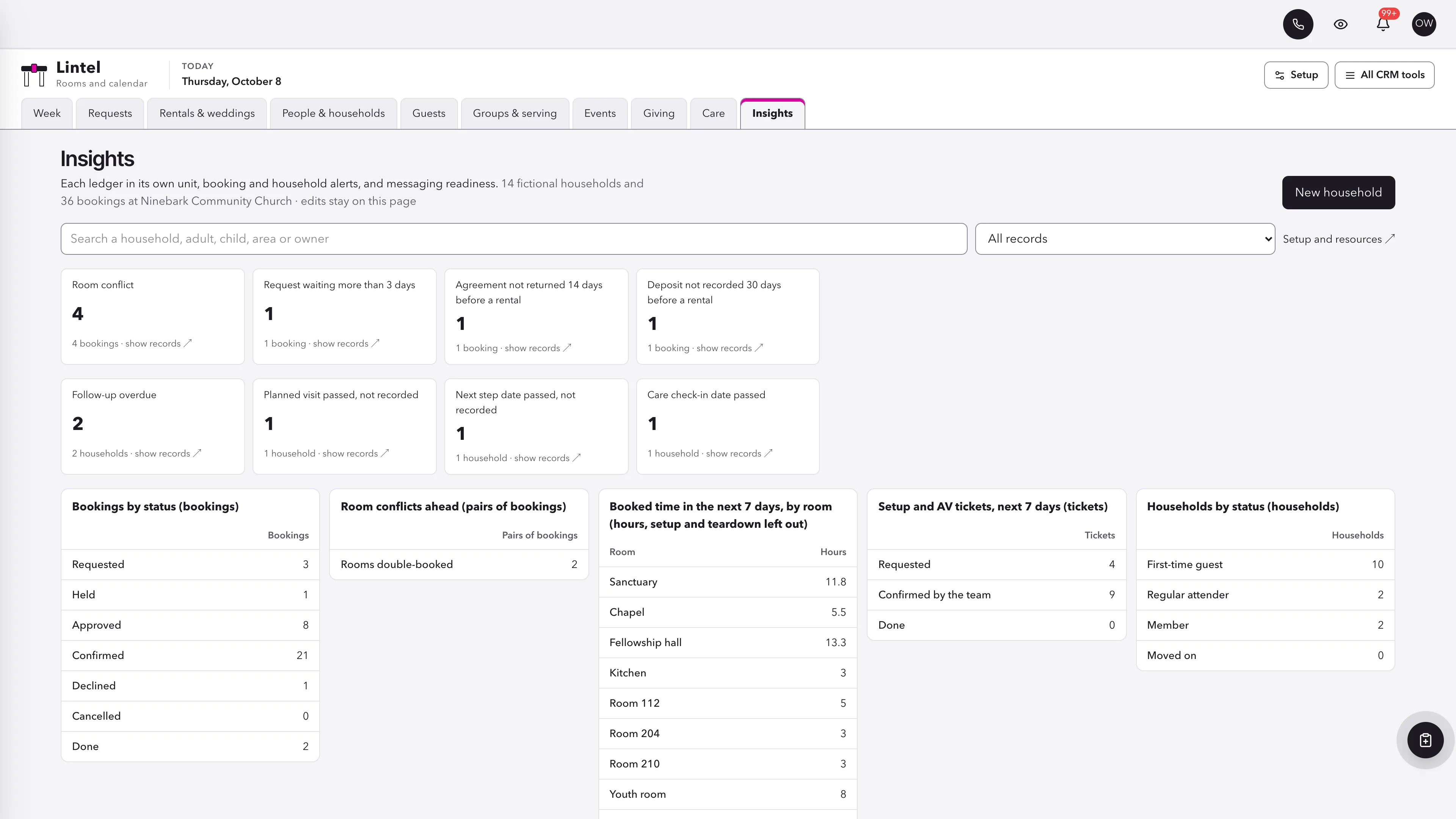This screenshot has width=1456, height=819.
Task: Open the OW user avatar menu
Action: (1424, 24)
